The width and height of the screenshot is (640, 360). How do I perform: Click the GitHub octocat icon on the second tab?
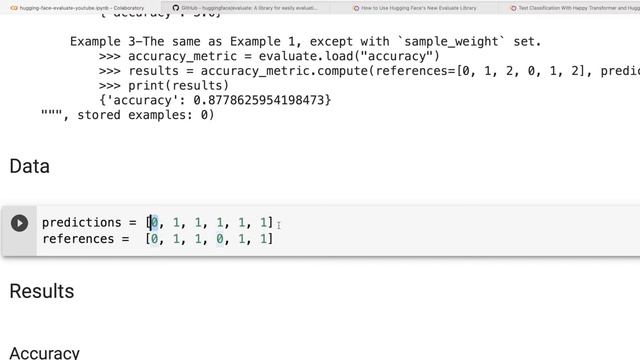(x=176, y=8)
